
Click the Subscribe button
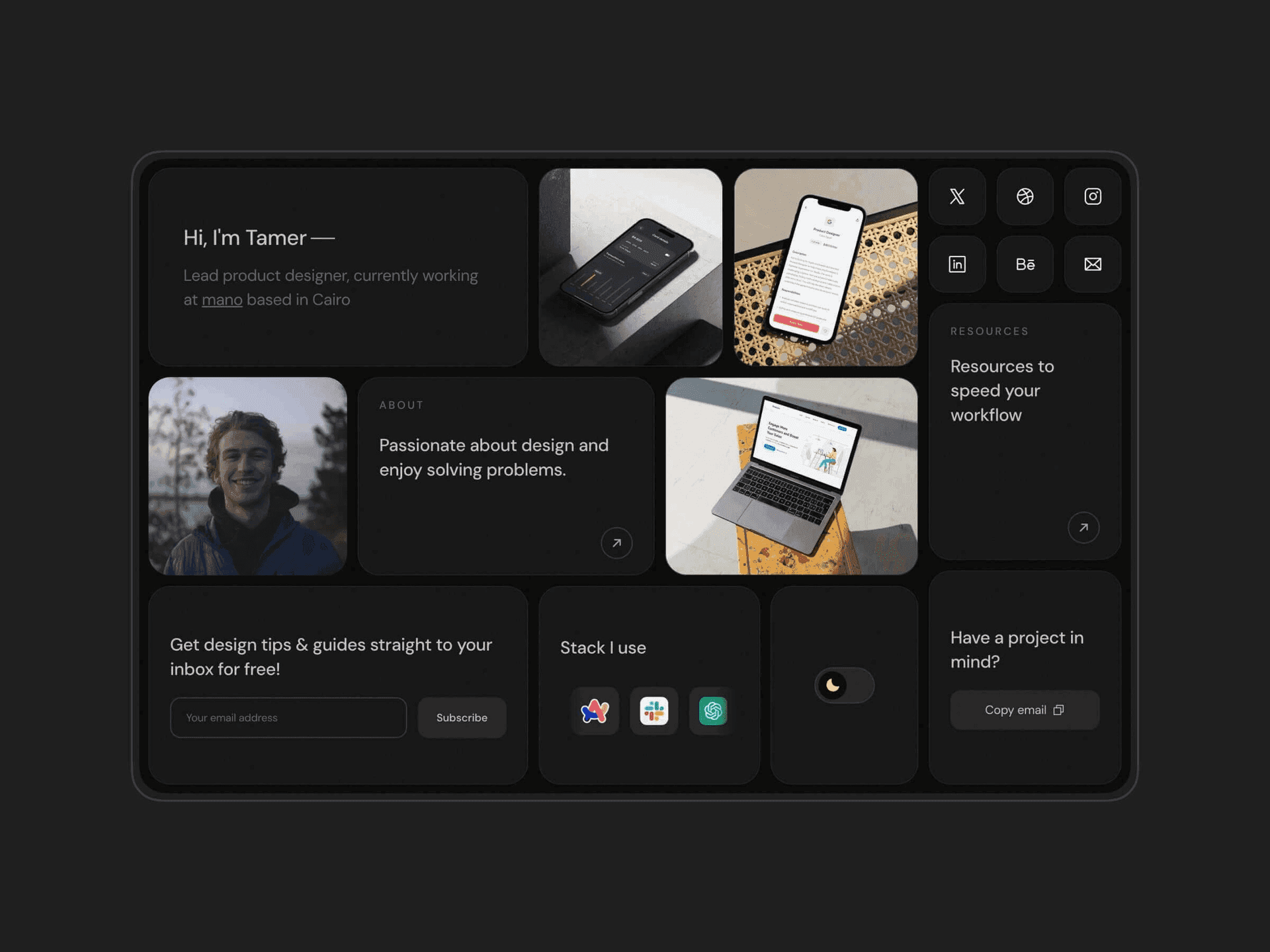tap(462, 717)
